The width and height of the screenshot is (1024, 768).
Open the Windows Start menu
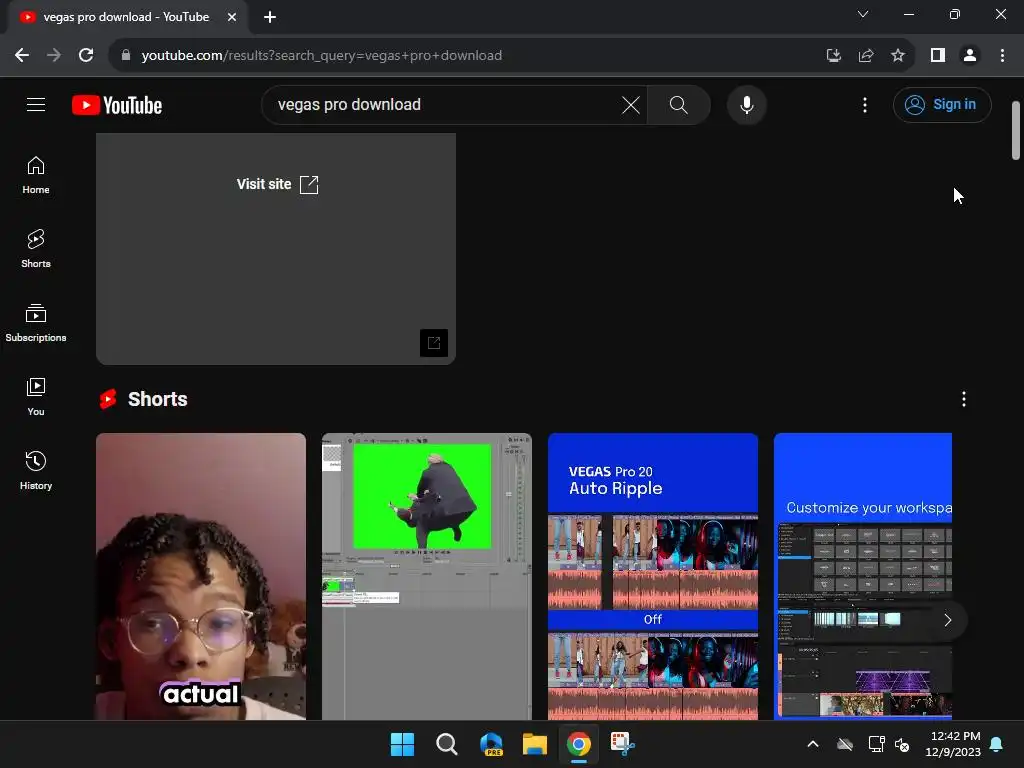click(402, 744)
